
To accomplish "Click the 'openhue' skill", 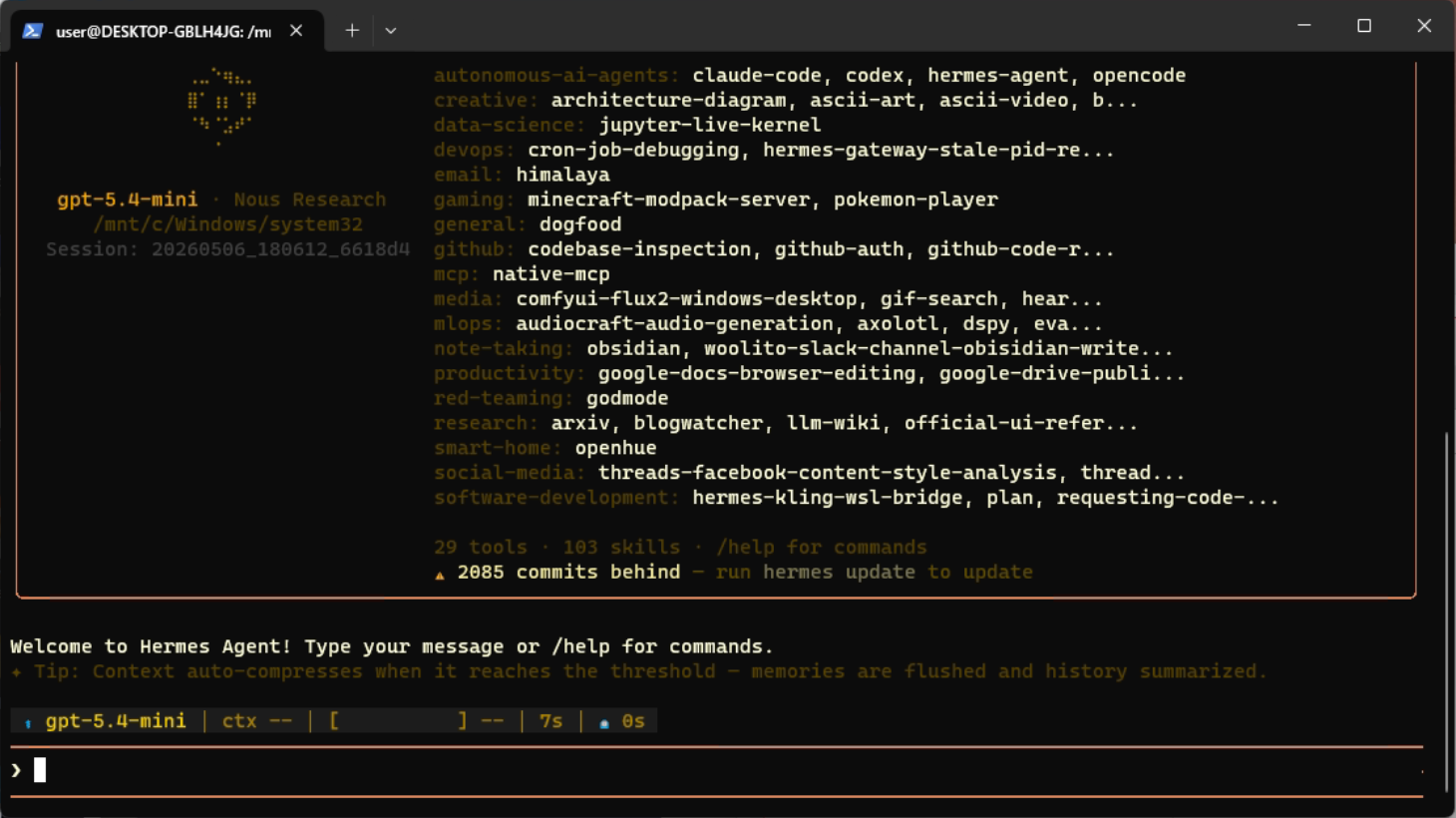I will (615, 448).
